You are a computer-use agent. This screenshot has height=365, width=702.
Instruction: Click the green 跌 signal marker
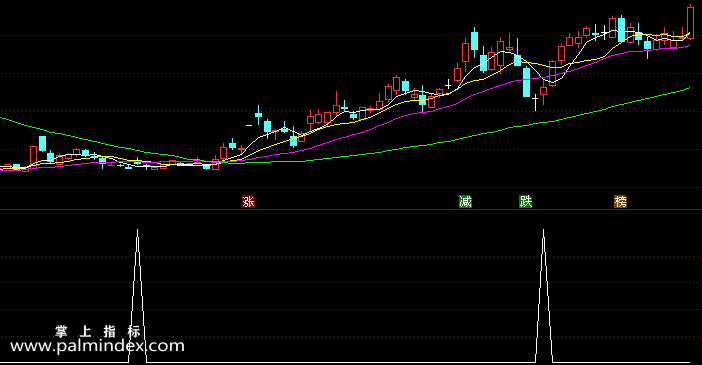coord(526,202)
